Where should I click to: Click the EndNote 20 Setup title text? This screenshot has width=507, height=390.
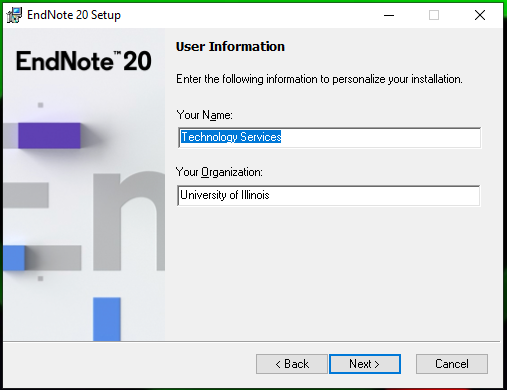tap(74, 15)
